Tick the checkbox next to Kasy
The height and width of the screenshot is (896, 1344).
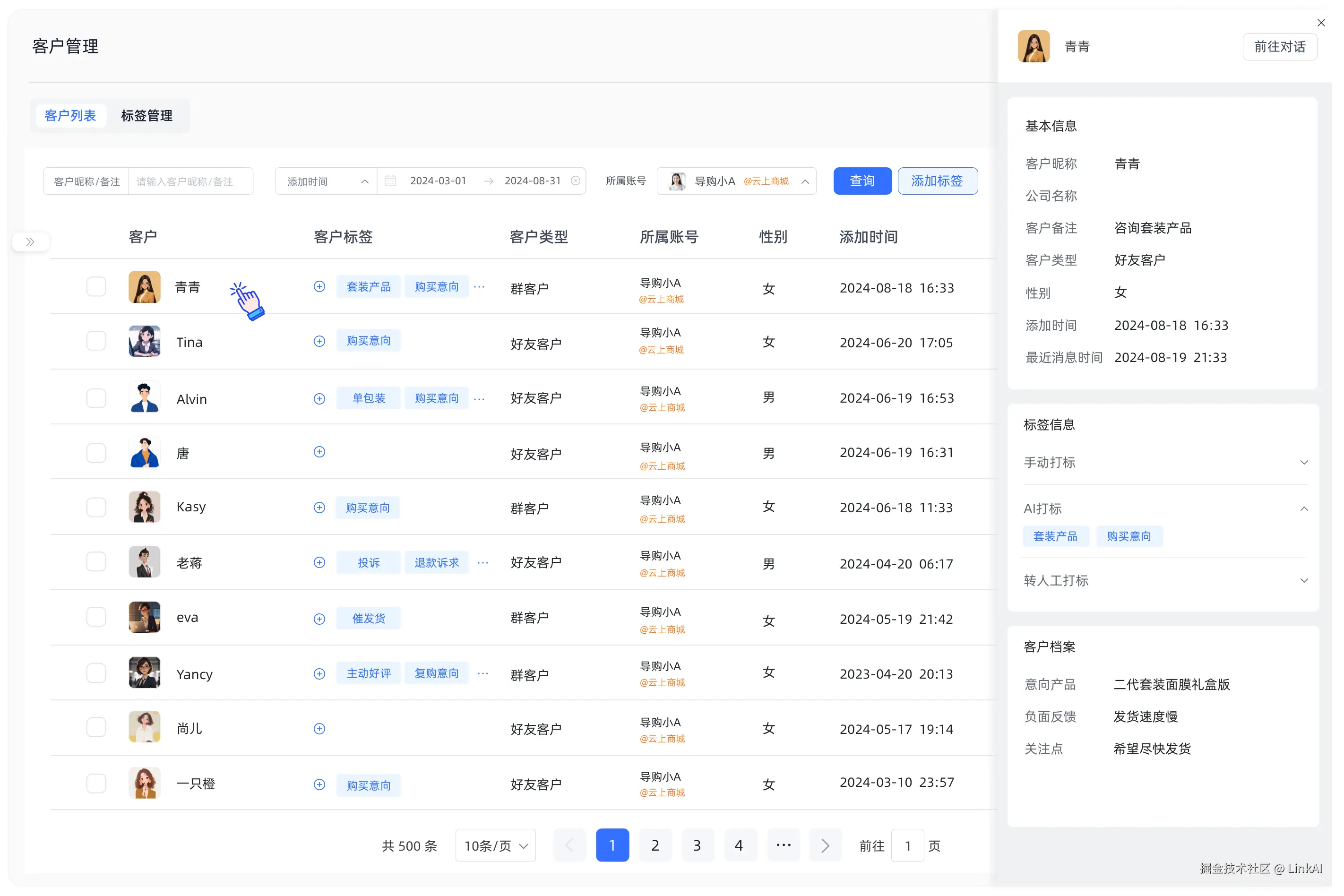96,507
